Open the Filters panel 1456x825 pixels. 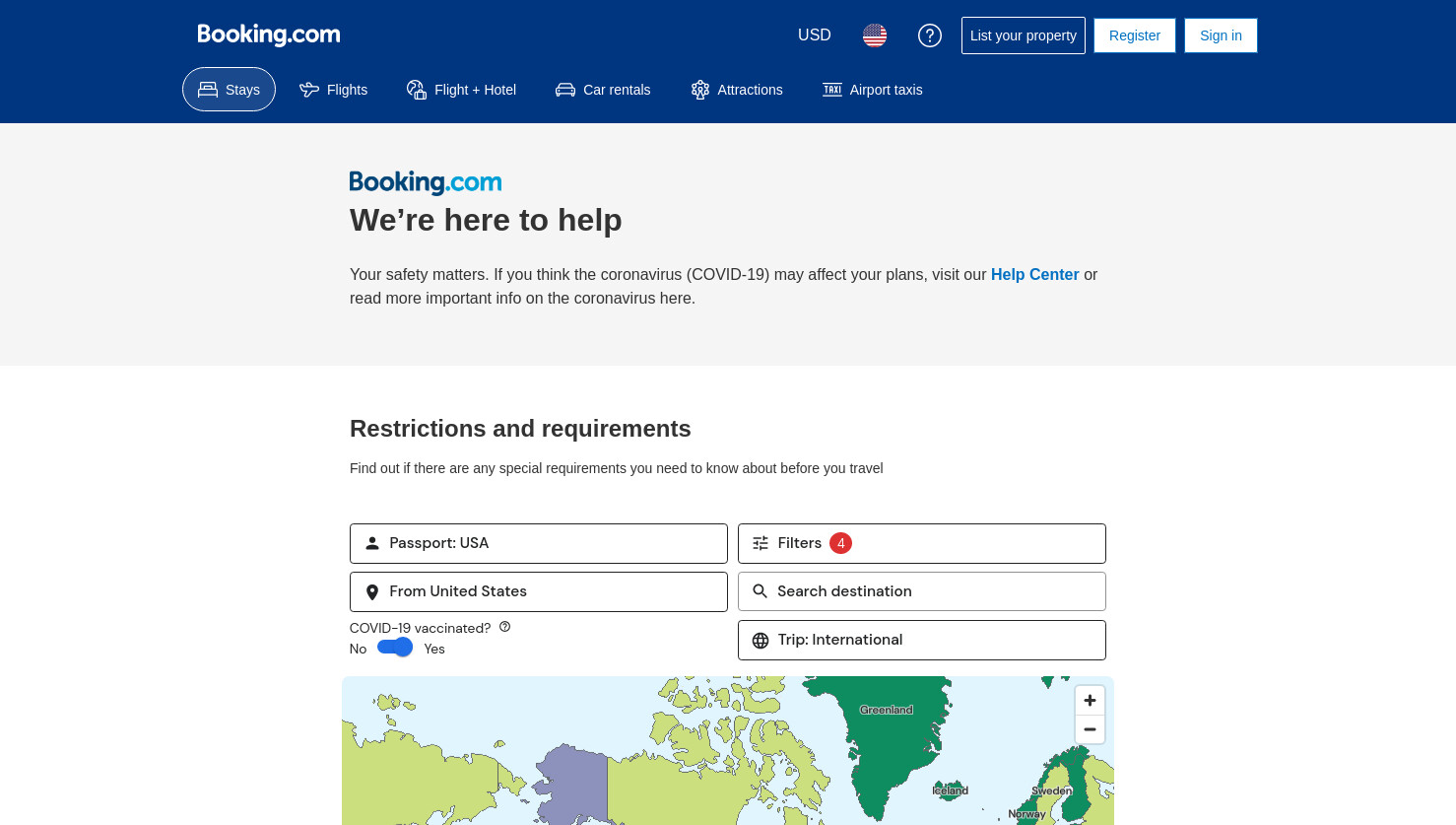pos(922,543)
